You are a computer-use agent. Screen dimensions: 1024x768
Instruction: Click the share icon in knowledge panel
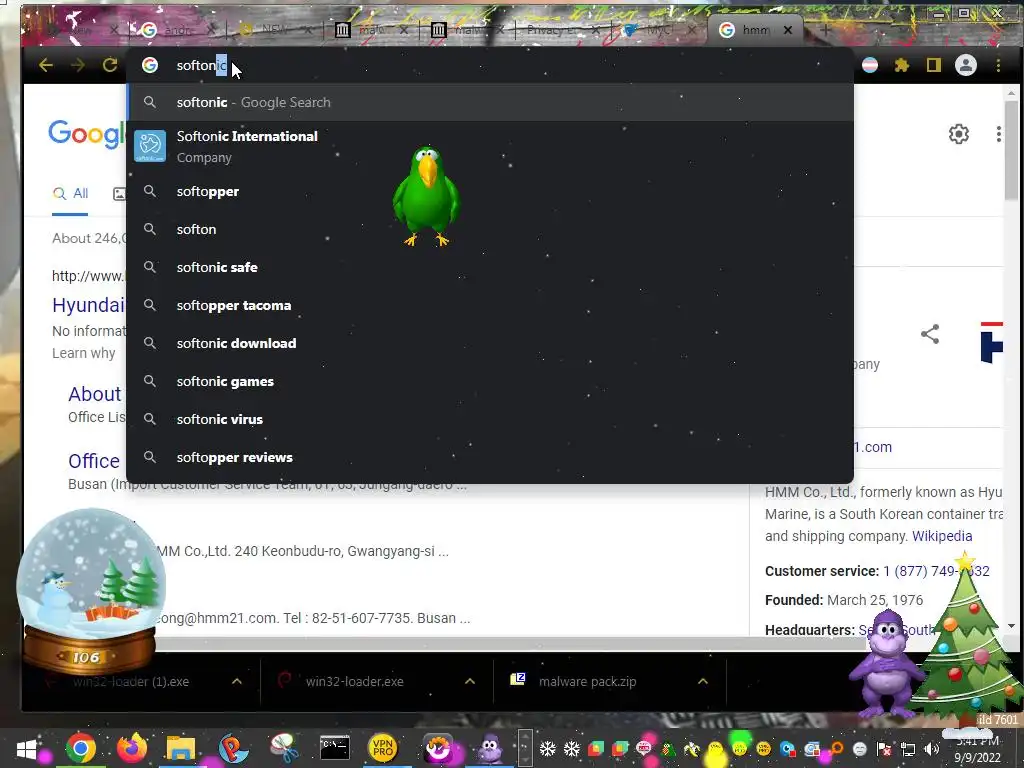(x=930, y=334)
